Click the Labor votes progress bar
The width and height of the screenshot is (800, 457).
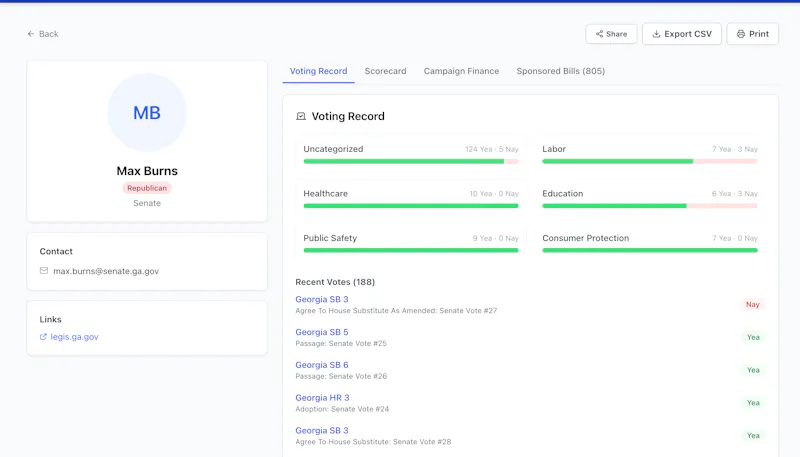(x=649, y=161)
